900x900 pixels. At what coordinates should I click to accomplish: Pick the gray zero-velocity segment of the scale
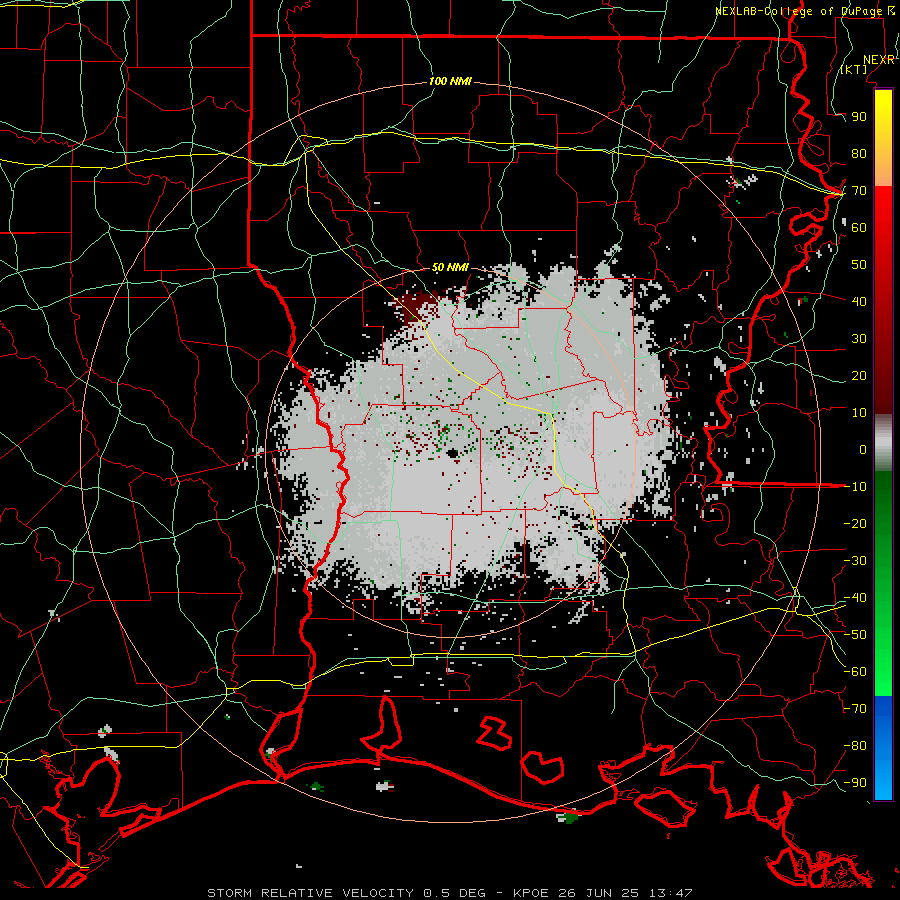point(883,443)
